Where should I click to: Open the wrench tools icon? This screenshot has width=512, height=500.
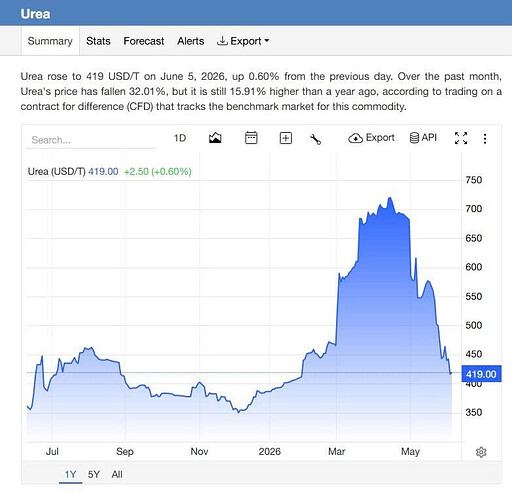315,139
